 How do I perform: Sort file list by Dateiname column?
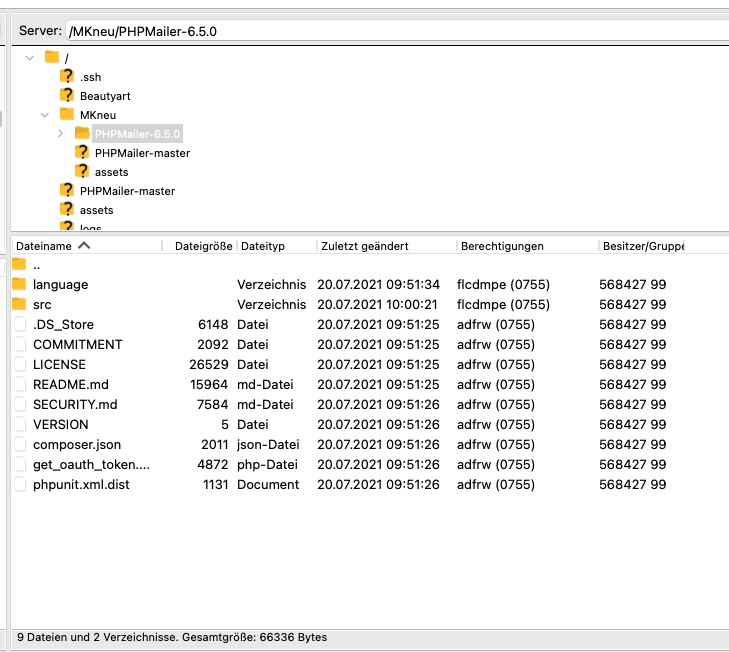point(45,246)
